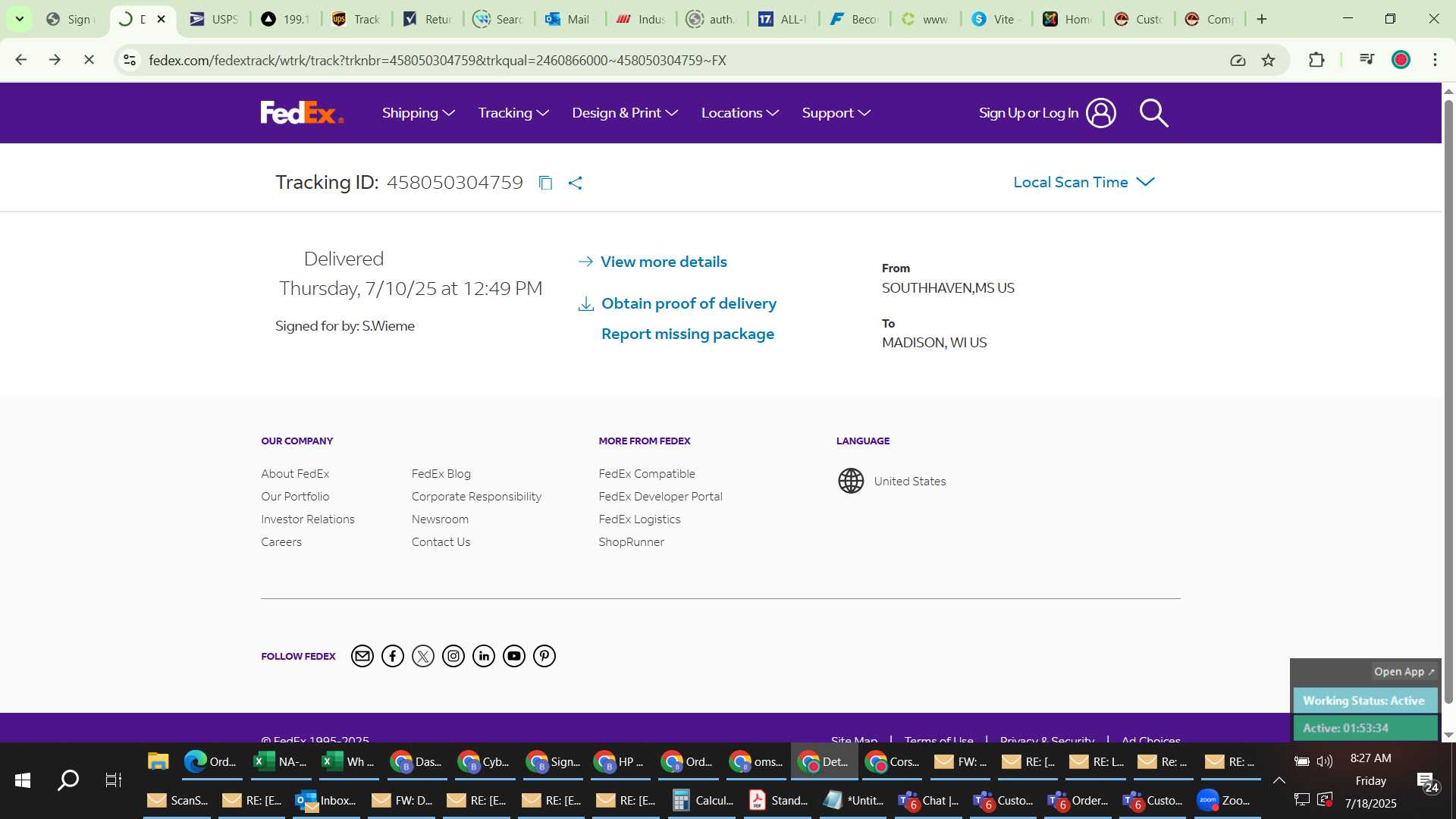Click the page vertical scrollbar
The width and height of the screenshot is (1456, 819).
[1448, 402]
